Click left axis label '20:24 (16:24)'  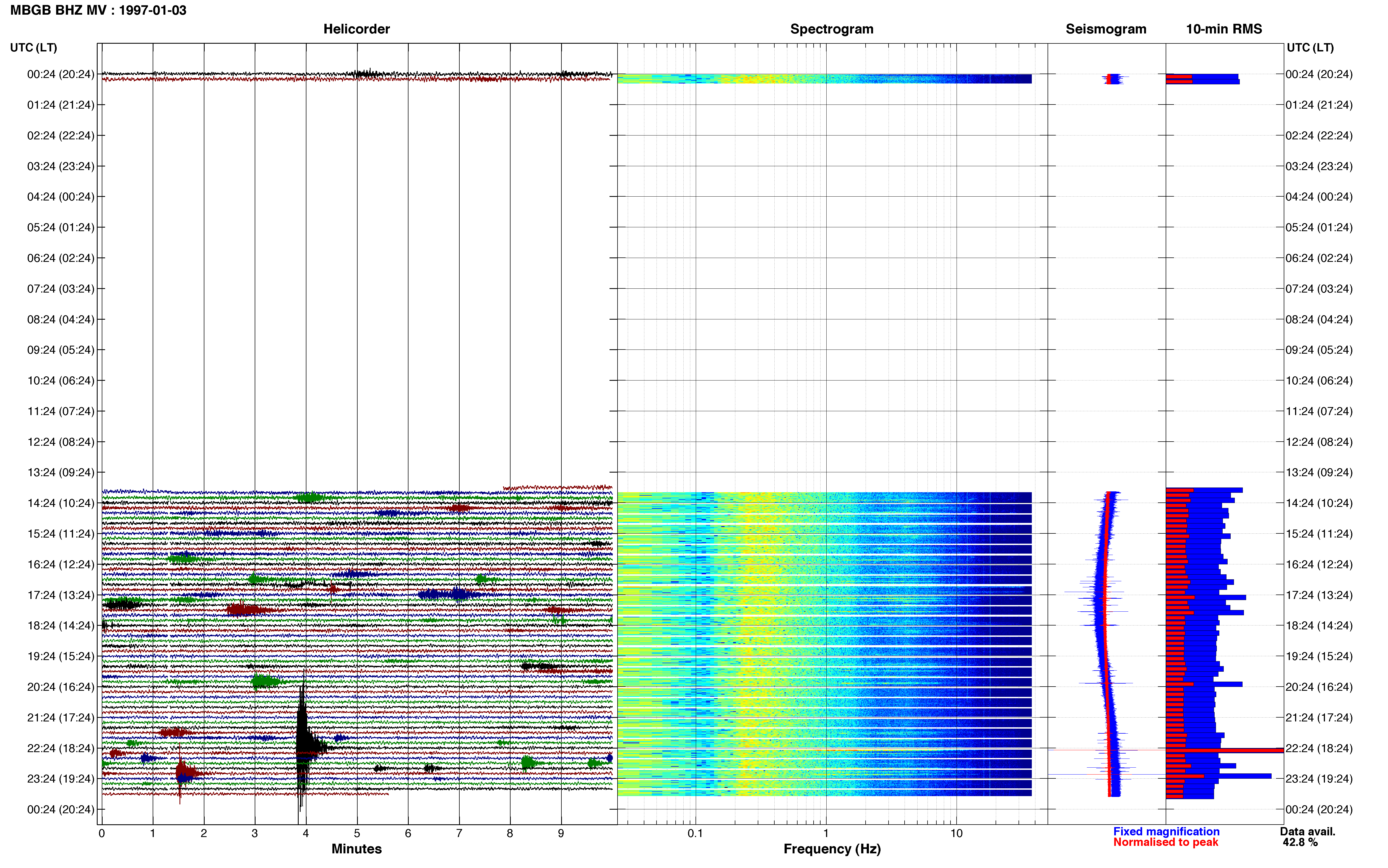pos(61,687)
